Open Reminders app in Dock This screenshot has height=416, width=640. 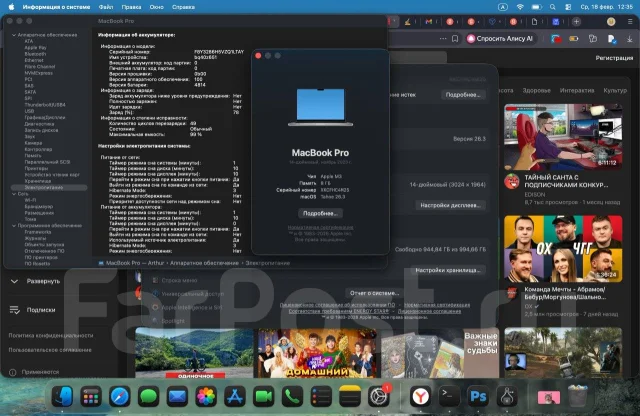(321, 396)
